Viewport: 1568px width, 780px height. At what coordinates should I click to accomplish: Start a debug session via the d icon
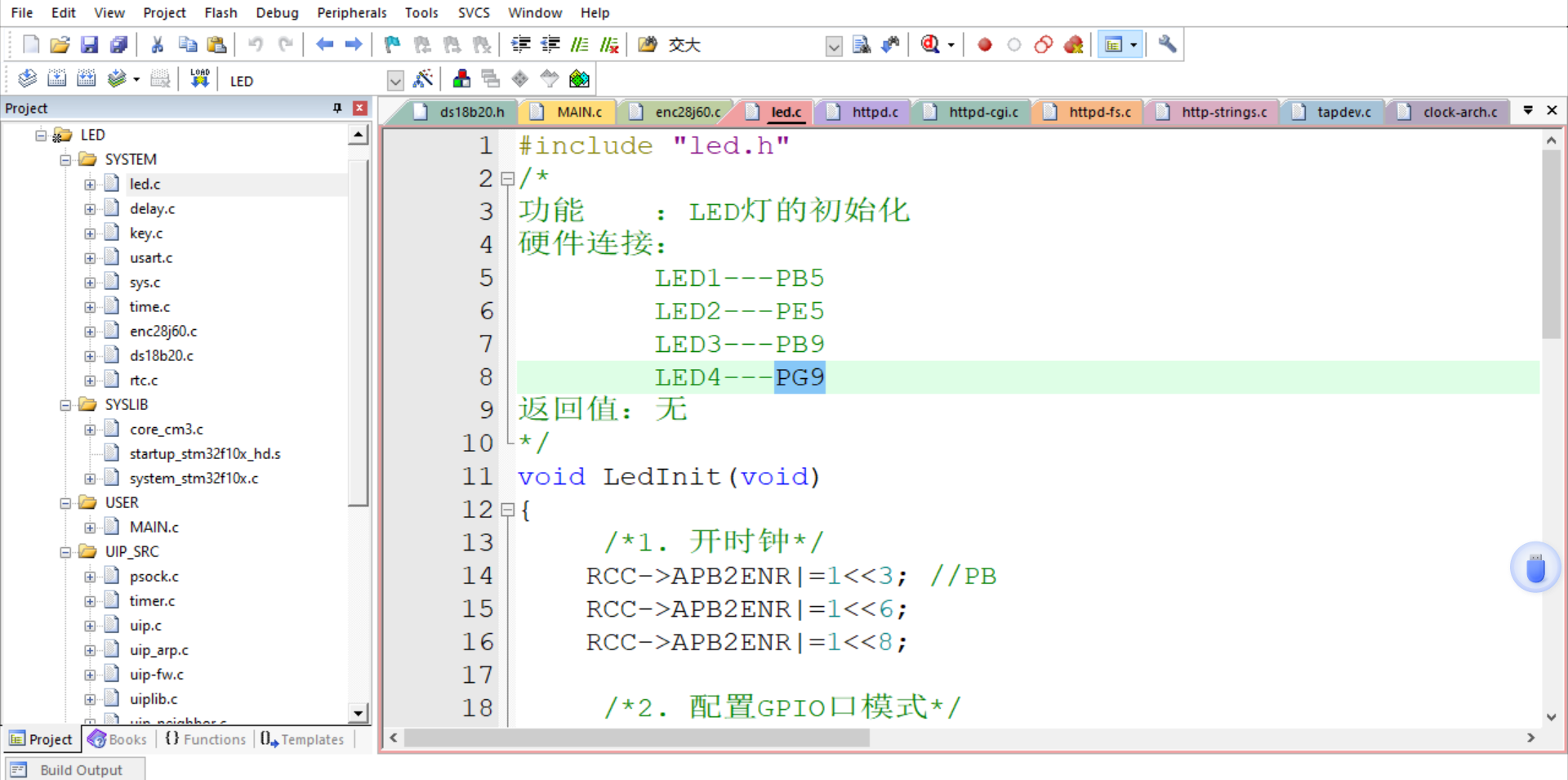931,45
